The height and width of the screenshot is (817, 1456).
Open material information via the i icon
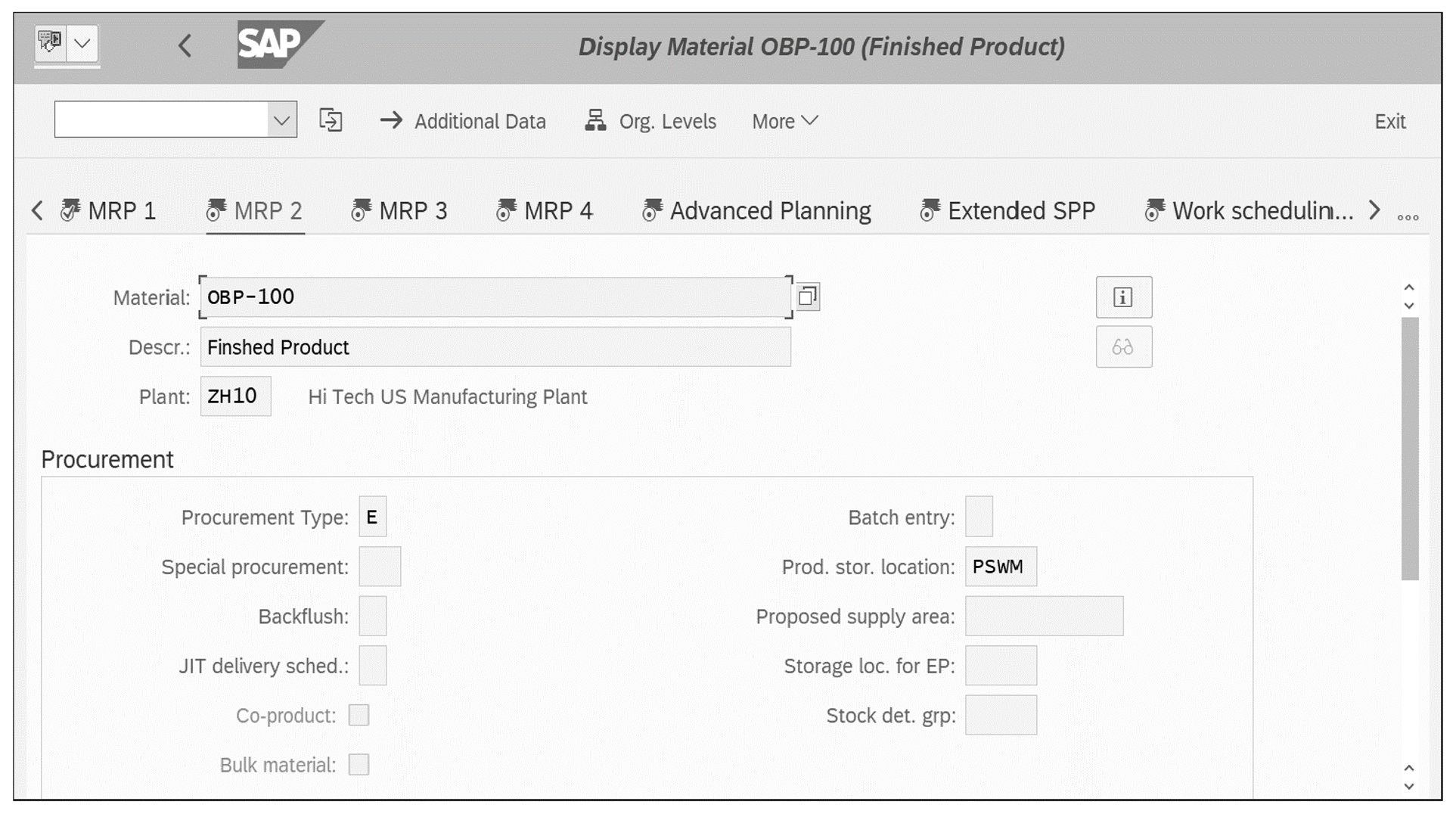(1123, 297)
